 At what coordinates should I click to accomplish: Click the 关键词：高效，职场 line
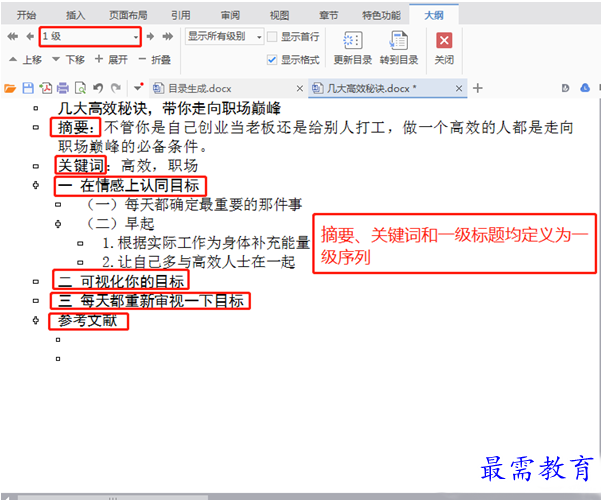pyautogui.click(x=128, y=166)
